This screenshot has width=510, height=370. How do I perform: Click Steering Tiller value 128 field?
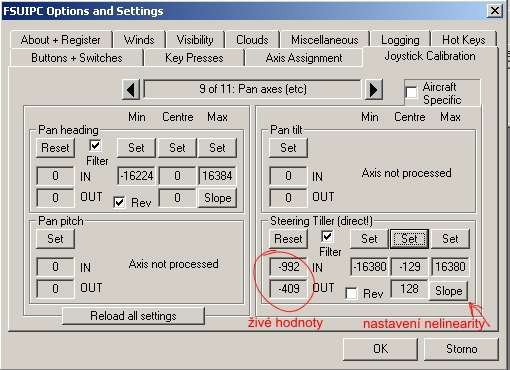coord(410,289)
